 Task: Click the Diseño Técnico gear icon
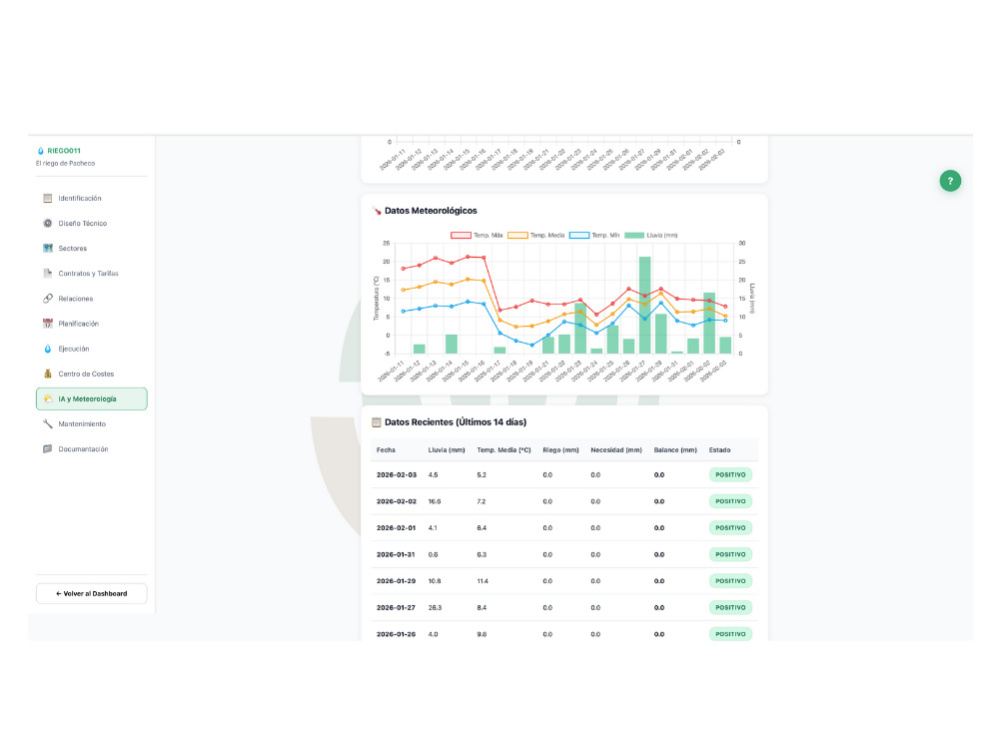click(x=48, y=223)
